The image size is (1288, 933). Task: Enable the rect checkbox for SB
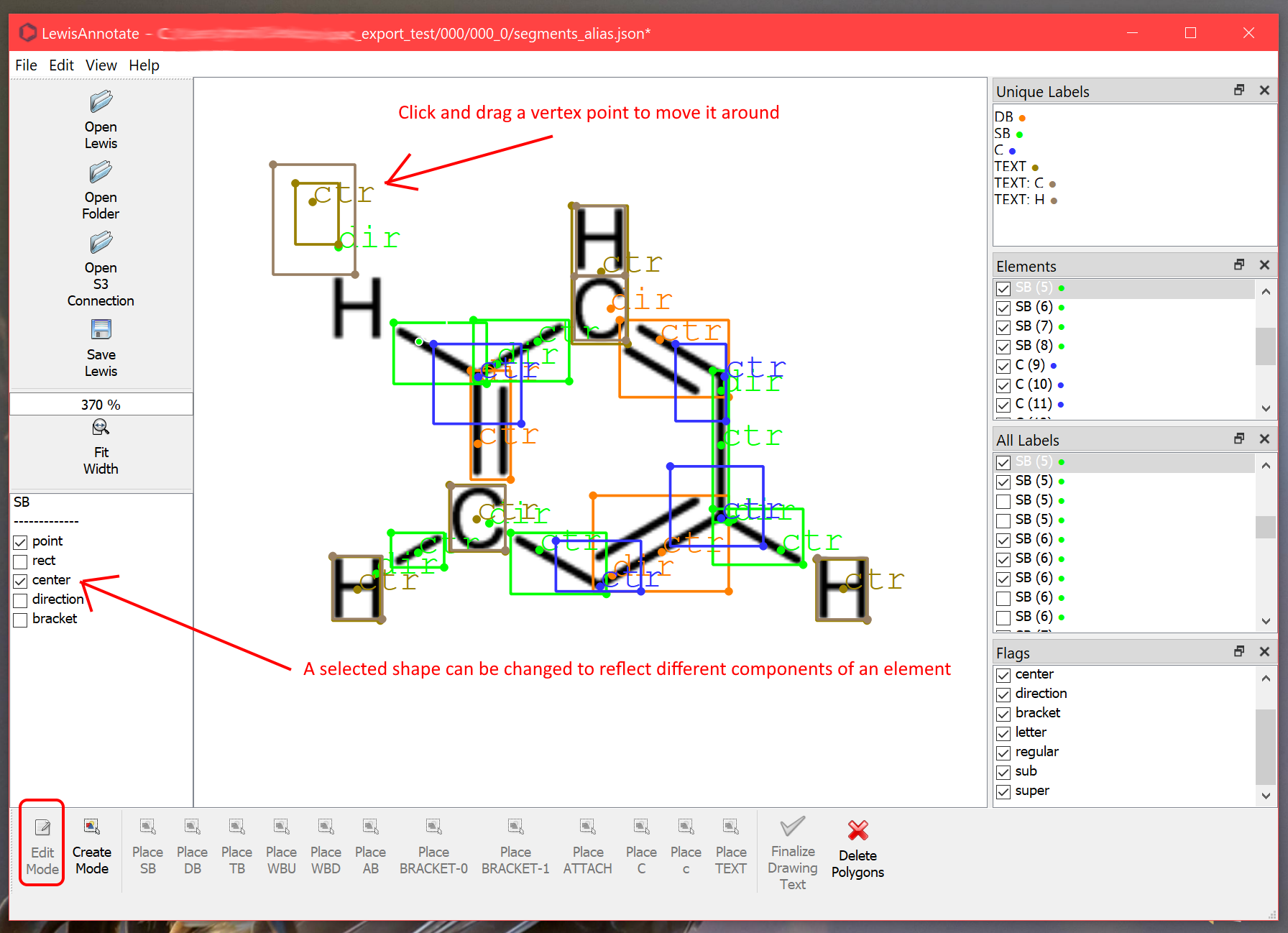point(21,561)
